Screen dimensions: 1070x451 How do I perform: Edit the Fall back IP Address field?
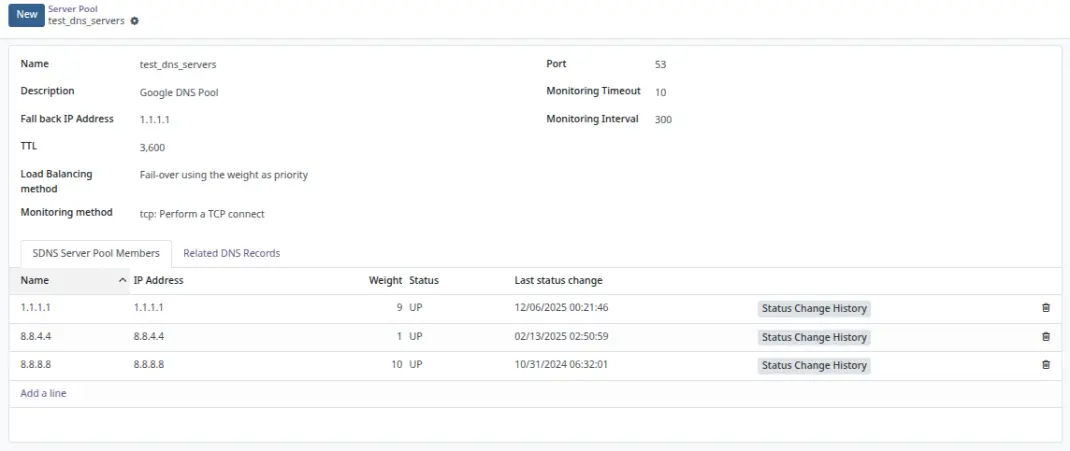pyautogui.click(x=156, y=120)
